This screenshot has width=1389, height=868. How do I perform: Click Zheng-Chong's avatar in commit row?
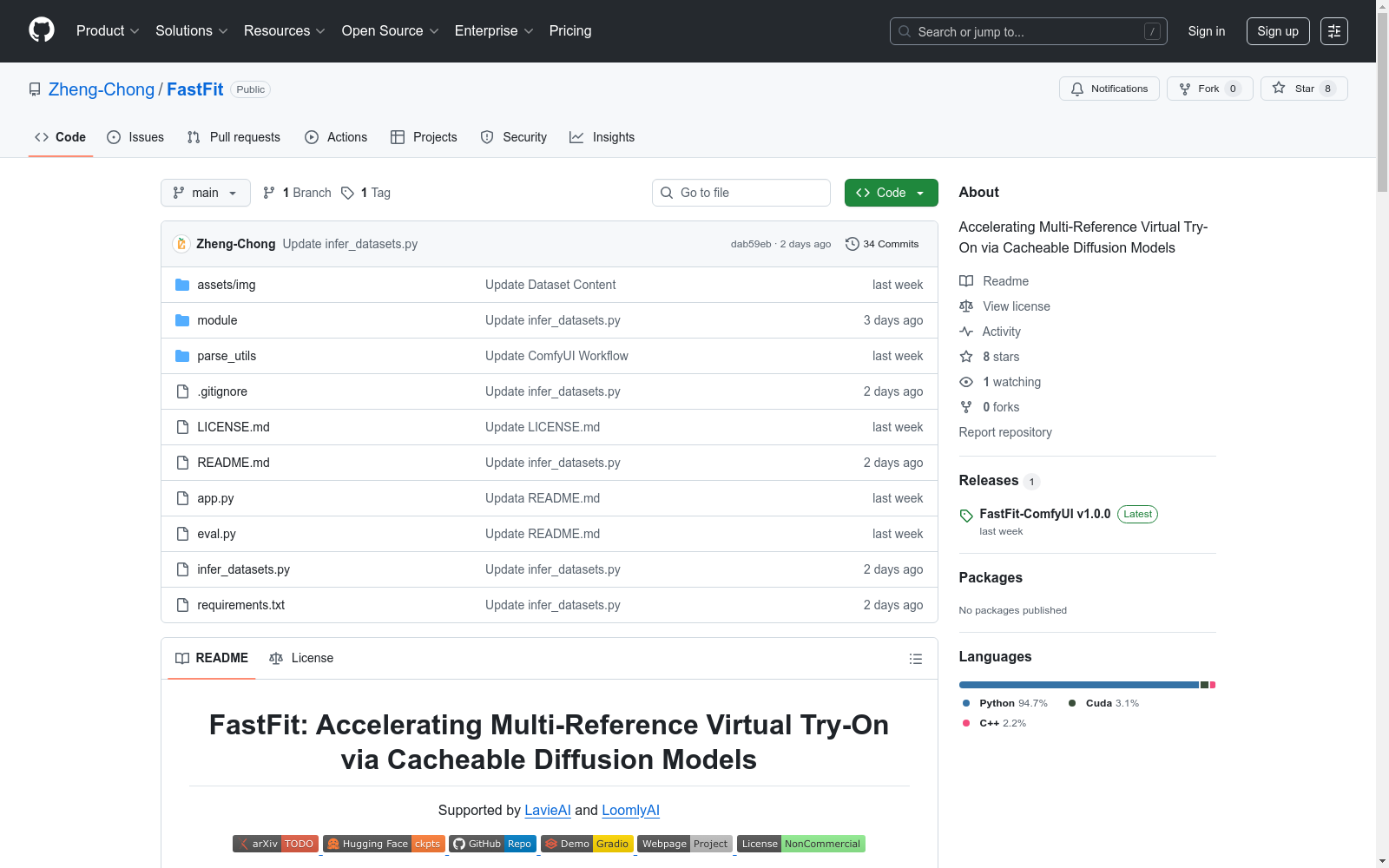pos(181,244)
